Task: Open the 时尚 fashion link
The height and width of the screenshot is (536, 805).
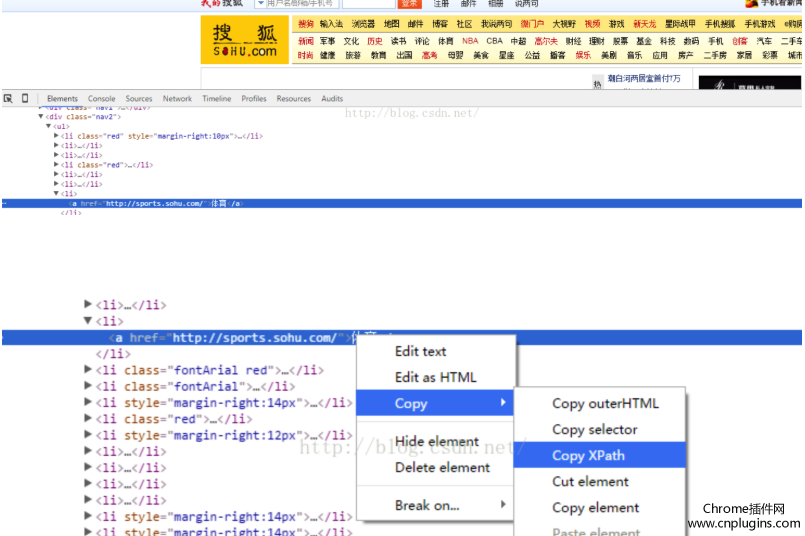Action: pyautogui.click(x=305, y=55)
